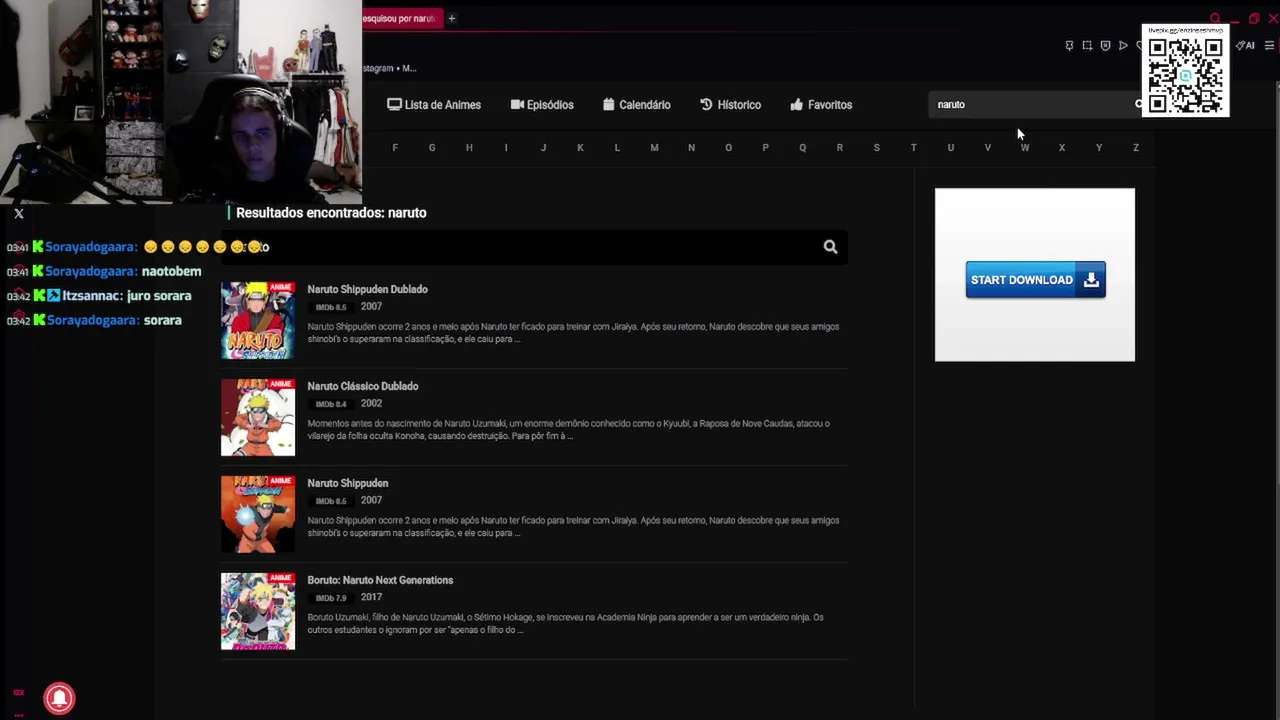The height and width of the screenshot is (720, 1280).
Task: Open Naruto Shippuden Dublado title link
Action: [x=367, y=290]
